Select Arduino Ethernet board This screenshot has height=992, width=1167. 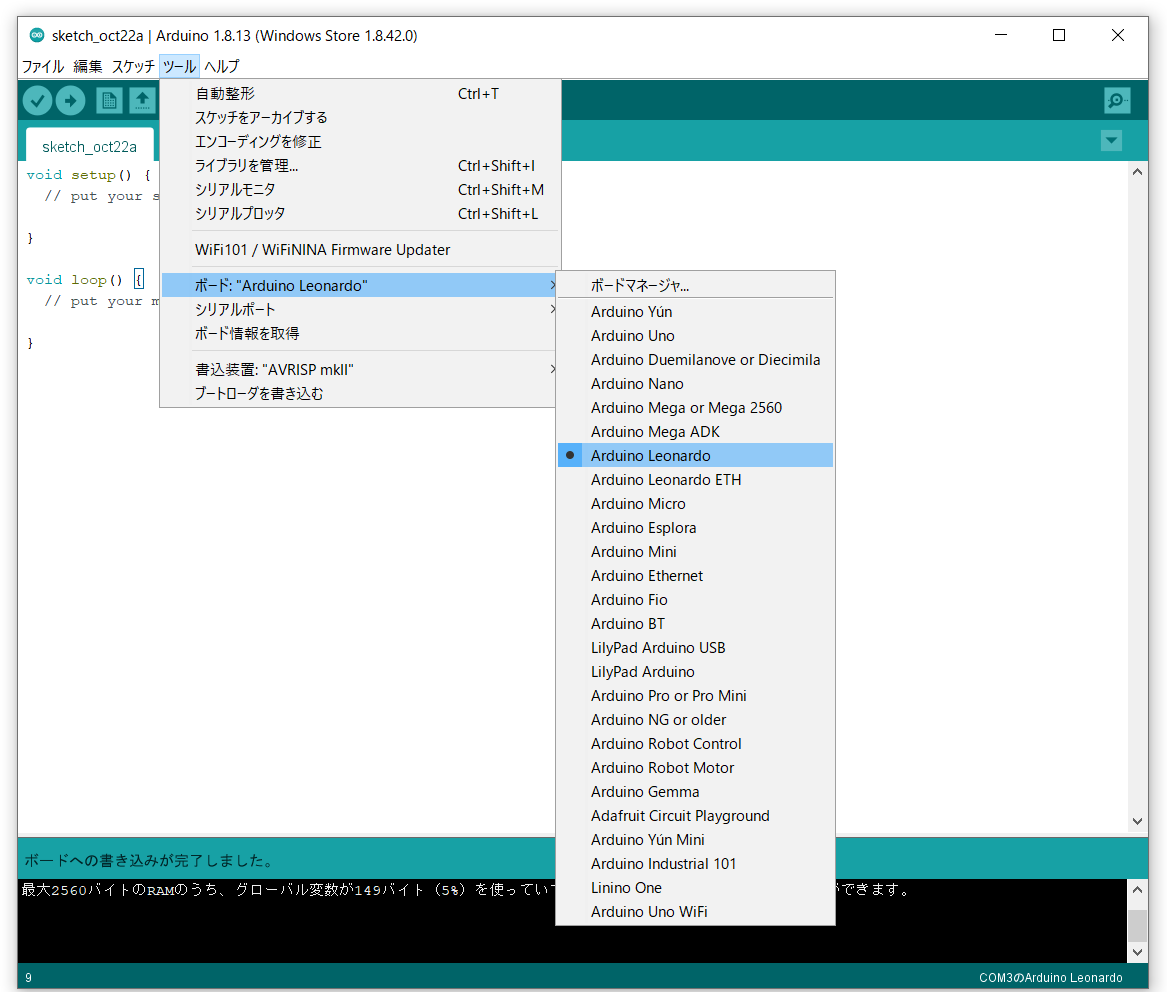[x=695, y=575]
